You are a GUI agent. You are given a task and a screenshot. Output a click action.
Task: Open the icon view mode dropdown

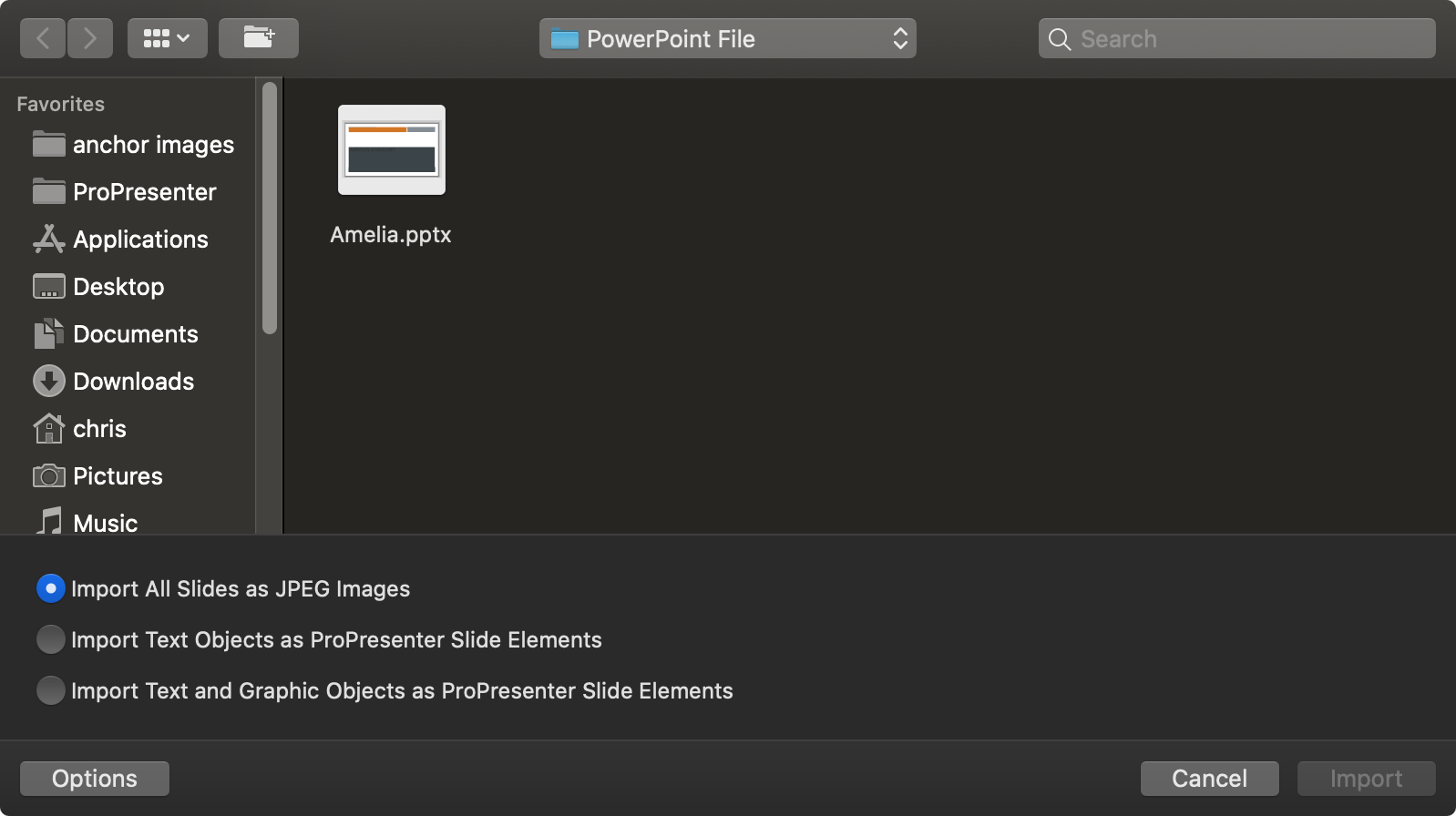(x=167, y=38)
